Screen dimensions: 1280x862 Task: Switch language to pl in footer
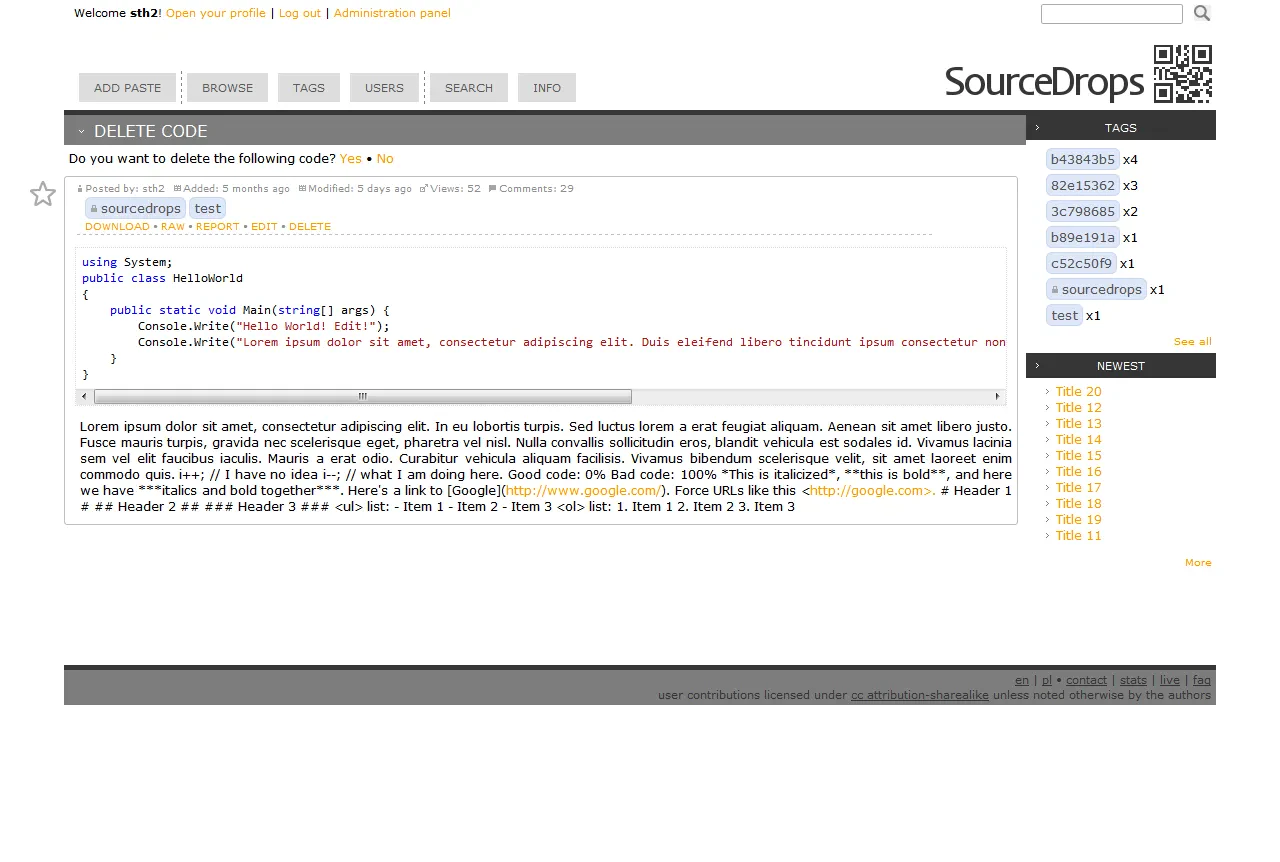click(x=1047, y=681)
